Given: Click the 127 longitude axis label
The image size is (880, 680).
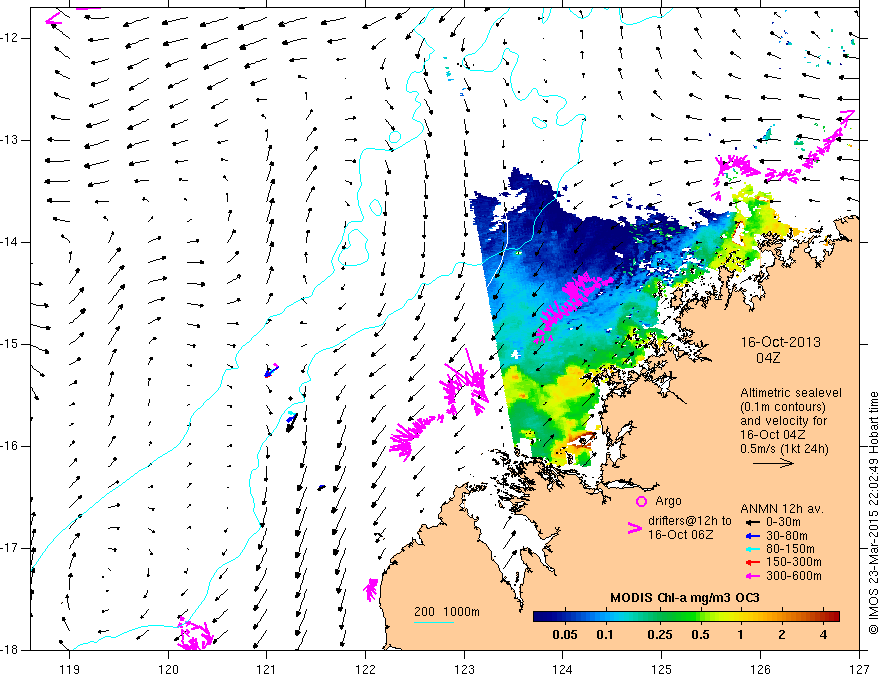Looking at the screenshot, I should (x=859, y=669).
